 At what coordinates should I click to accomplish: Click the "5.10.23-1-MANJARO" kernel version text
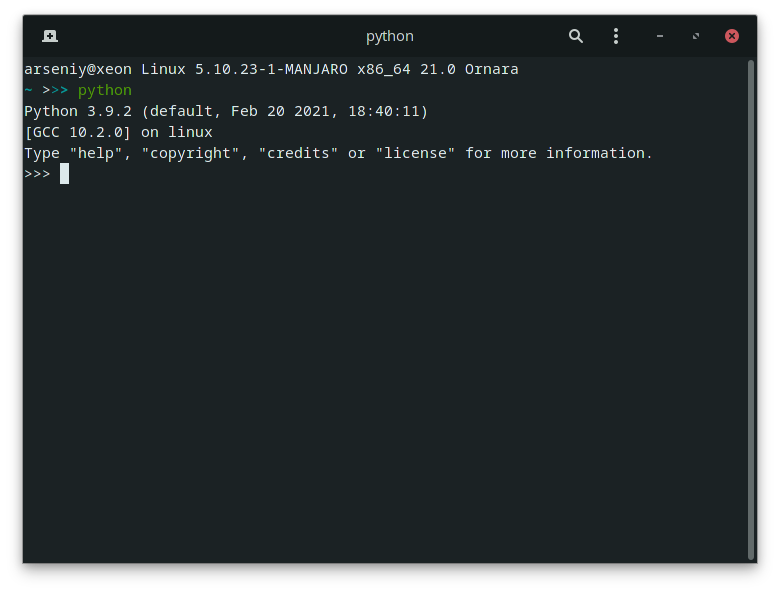pyautogui.click(x=271, y=69)
